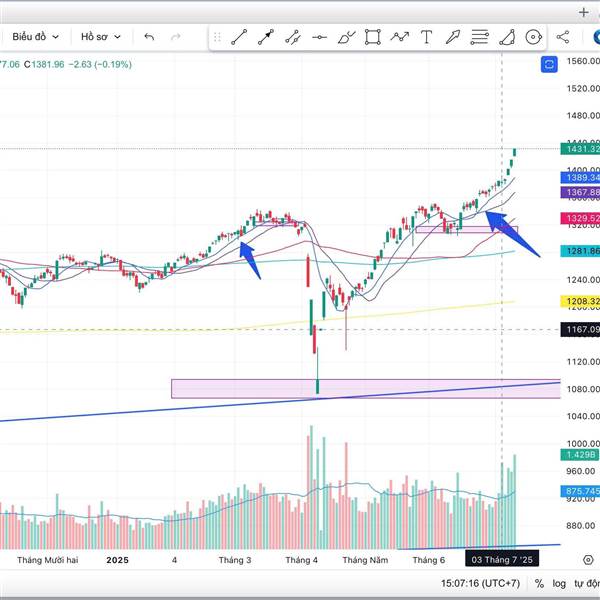Open a new browser tab with plus
The image size is (600, 600).
click(x=584, y=13)
